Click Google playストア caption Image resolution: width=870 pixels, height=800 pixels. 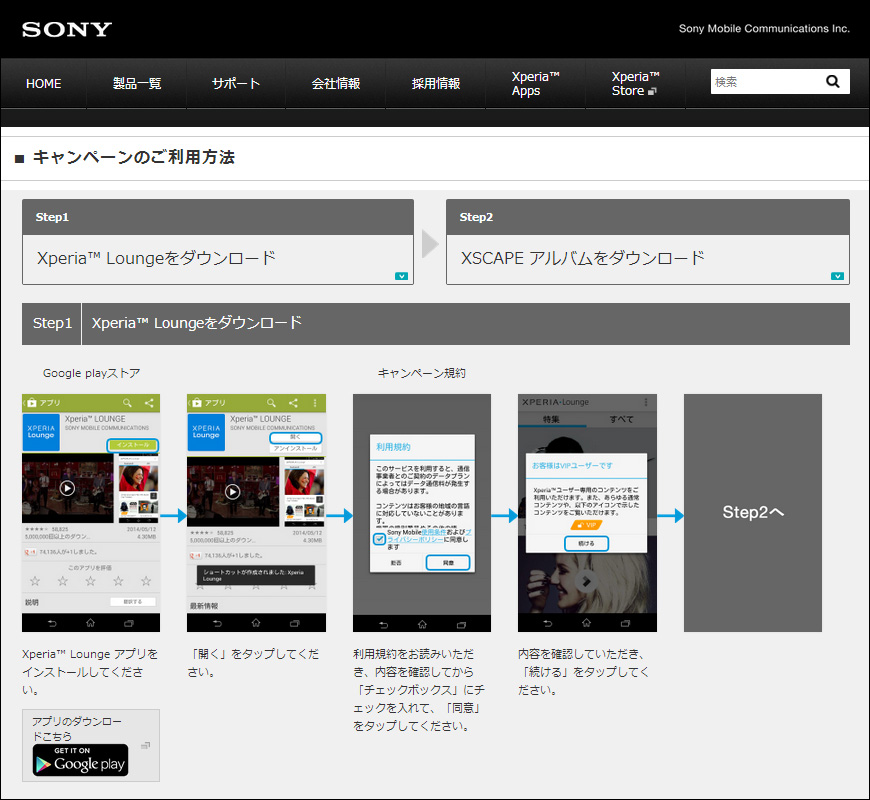click(92, 373)
